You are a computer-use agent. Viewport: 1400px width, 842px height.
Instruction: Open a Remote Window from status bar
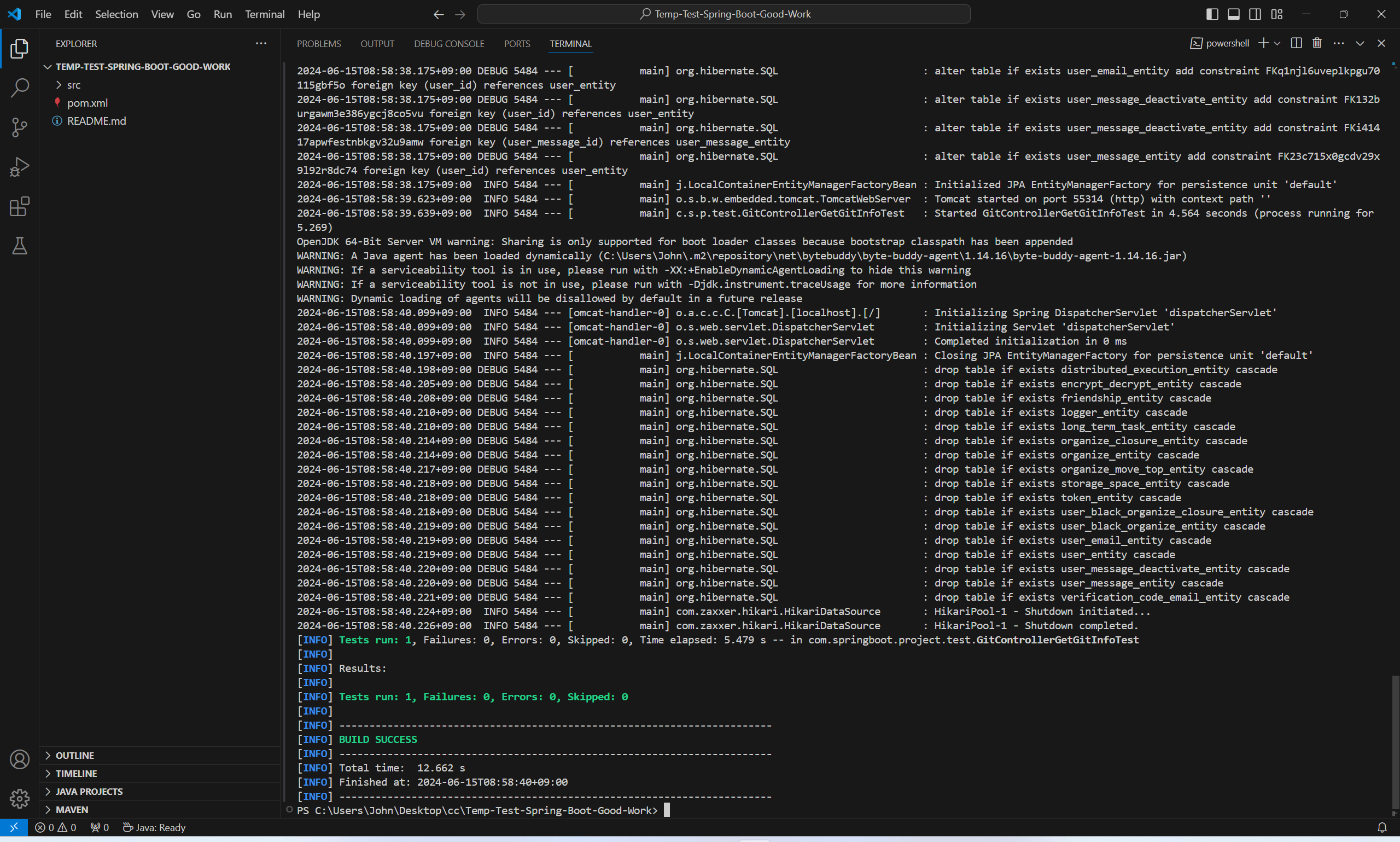pyautogui.click(x=14, y=827)
